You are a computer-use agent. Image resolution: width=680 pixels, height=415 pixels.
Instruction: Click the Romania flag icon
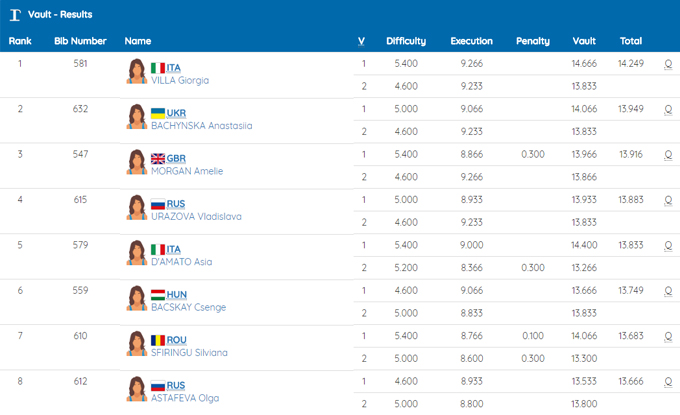158,339
